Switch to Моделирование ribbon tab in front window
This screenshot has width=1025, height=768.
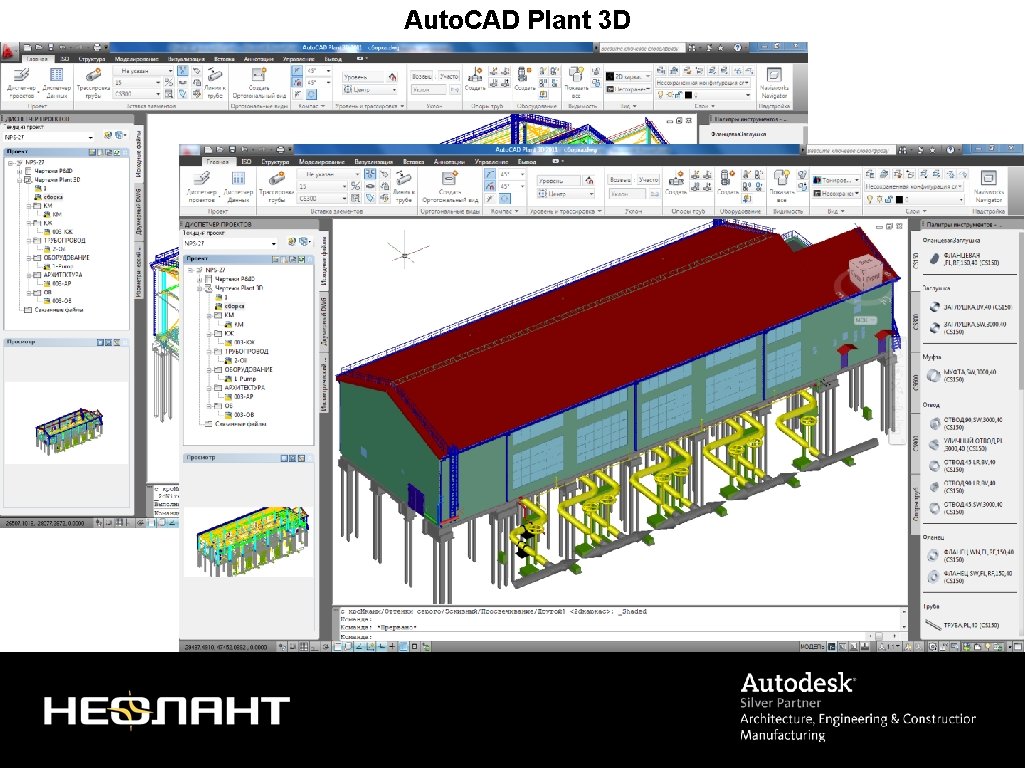coord(322,161)
